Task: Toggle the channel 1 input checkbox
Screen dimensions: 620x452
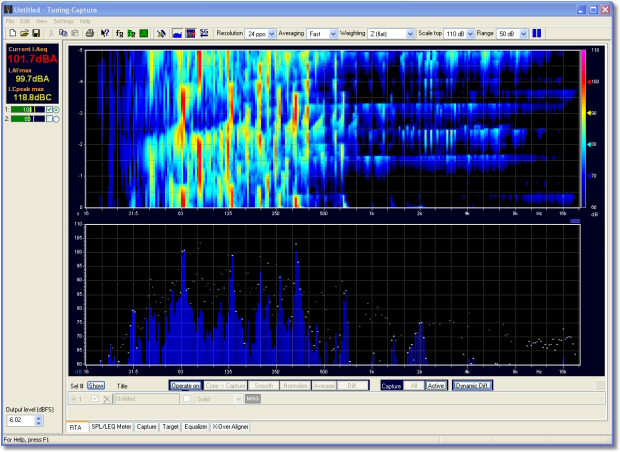Action: pyautogui.click(x=49, y=110)
